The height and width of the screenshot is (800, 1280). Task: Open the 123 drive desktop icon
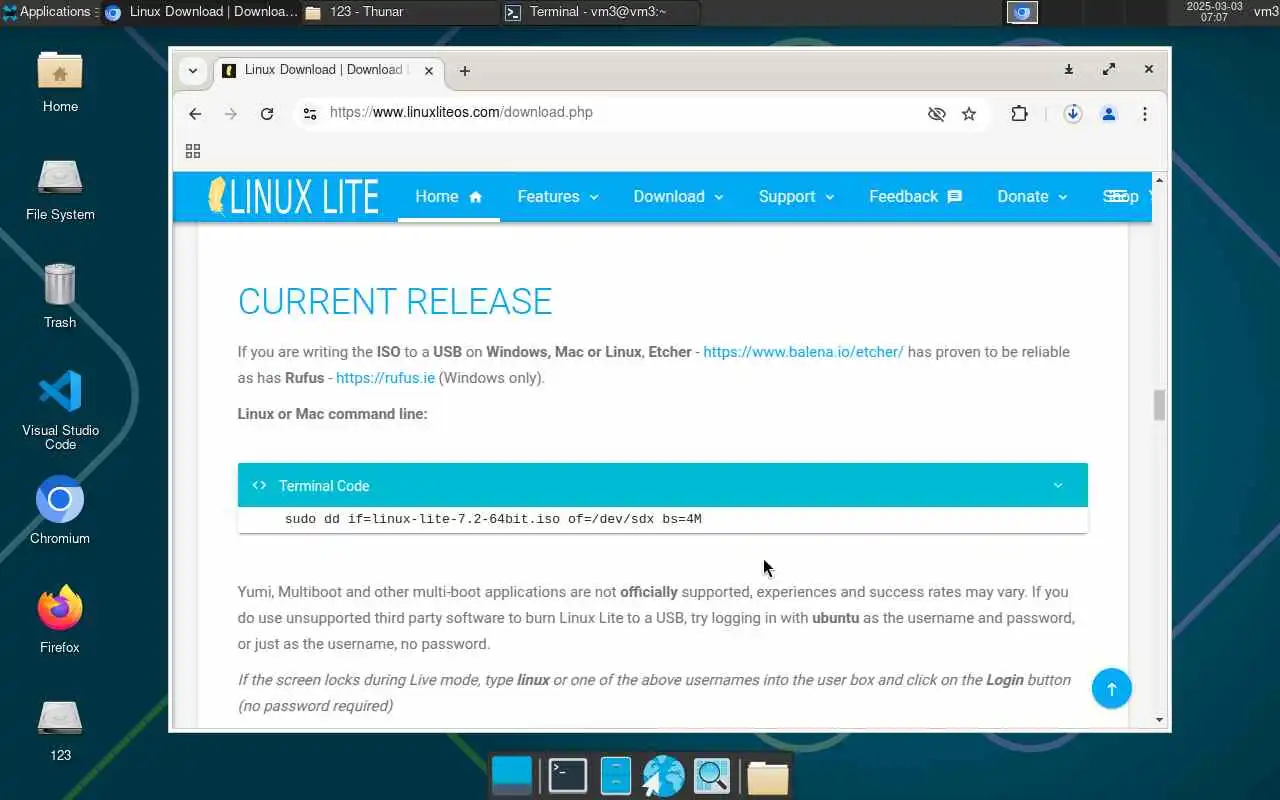tap(60, 731)
